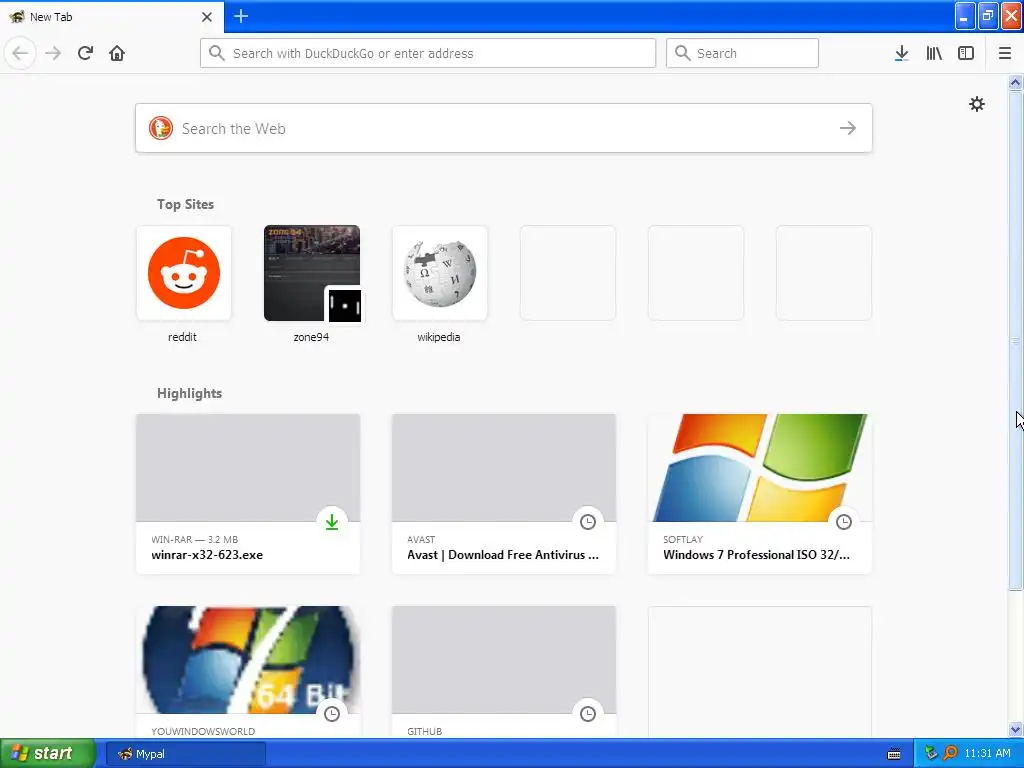
Task: Click history clock badge on Softlay card
Action: point(844,522)
